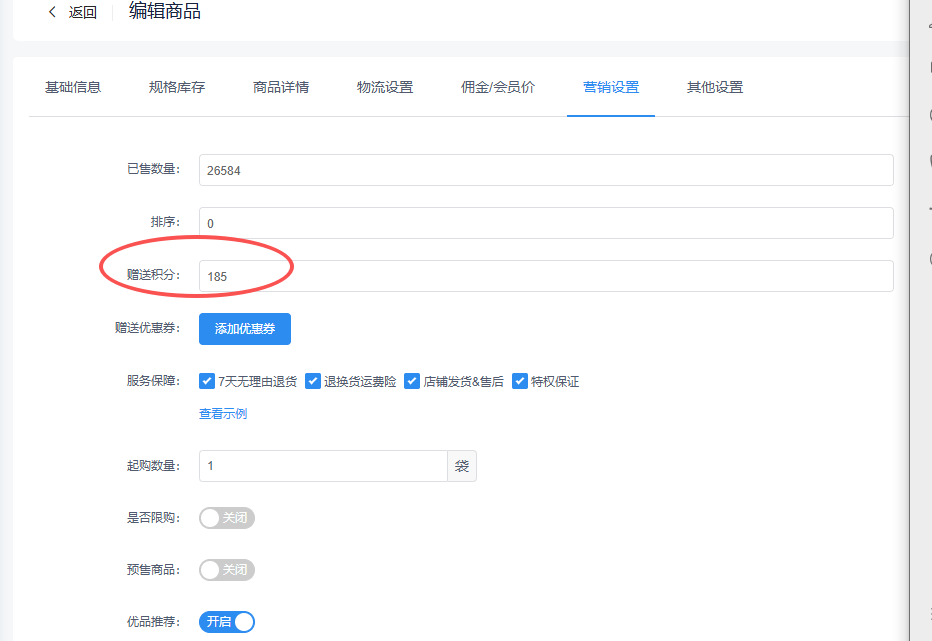Click the 添加优惠券 coupon button
932x641 pixels.
[x=244, y=329]
